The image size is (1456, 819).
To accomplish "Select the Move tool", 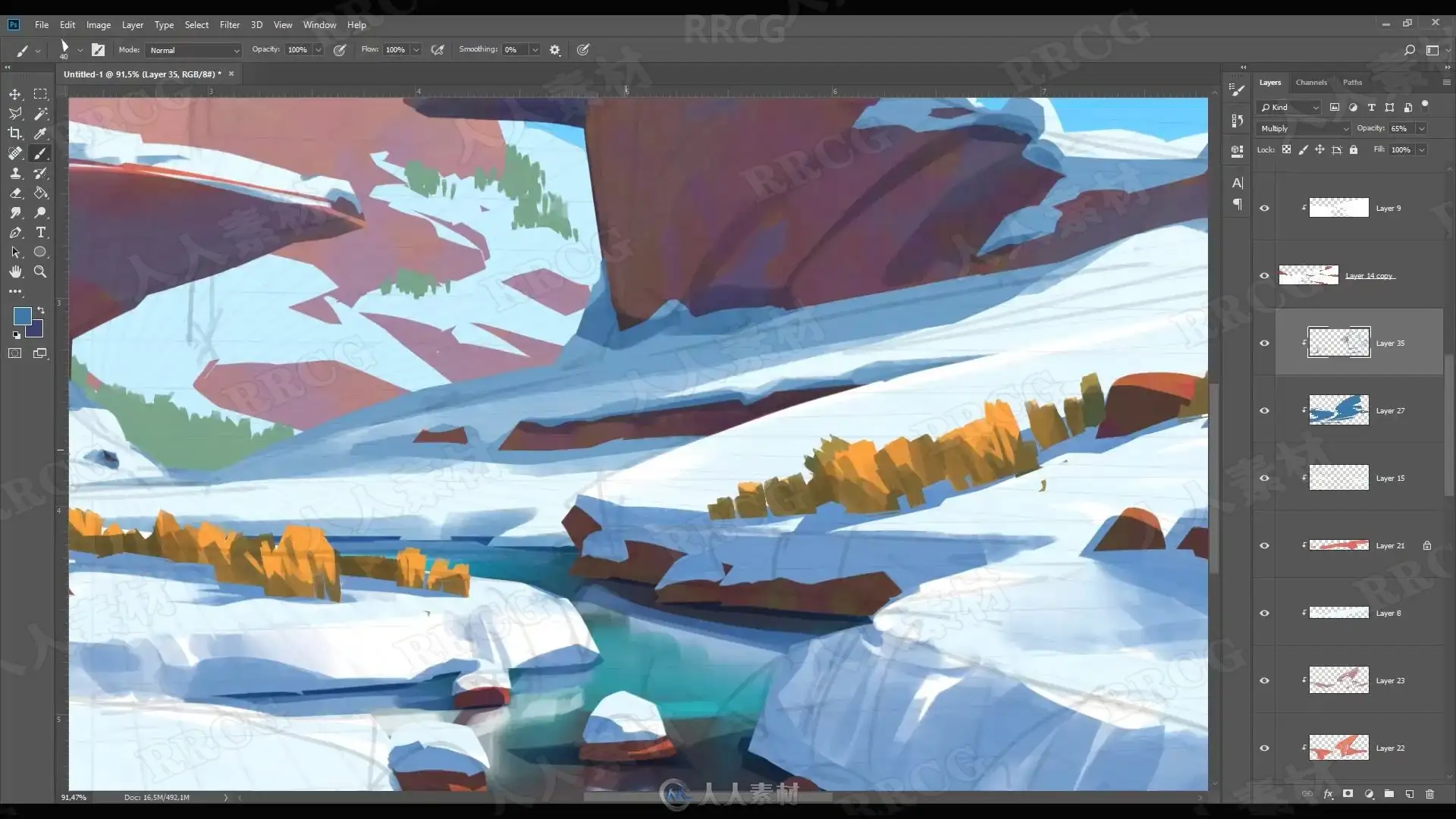I will 15,94.
